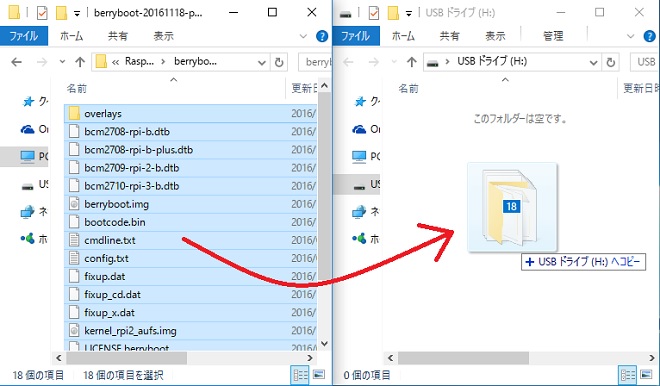
Task: Expand the ribbon in USB drive window
Action: coord(630,36)
